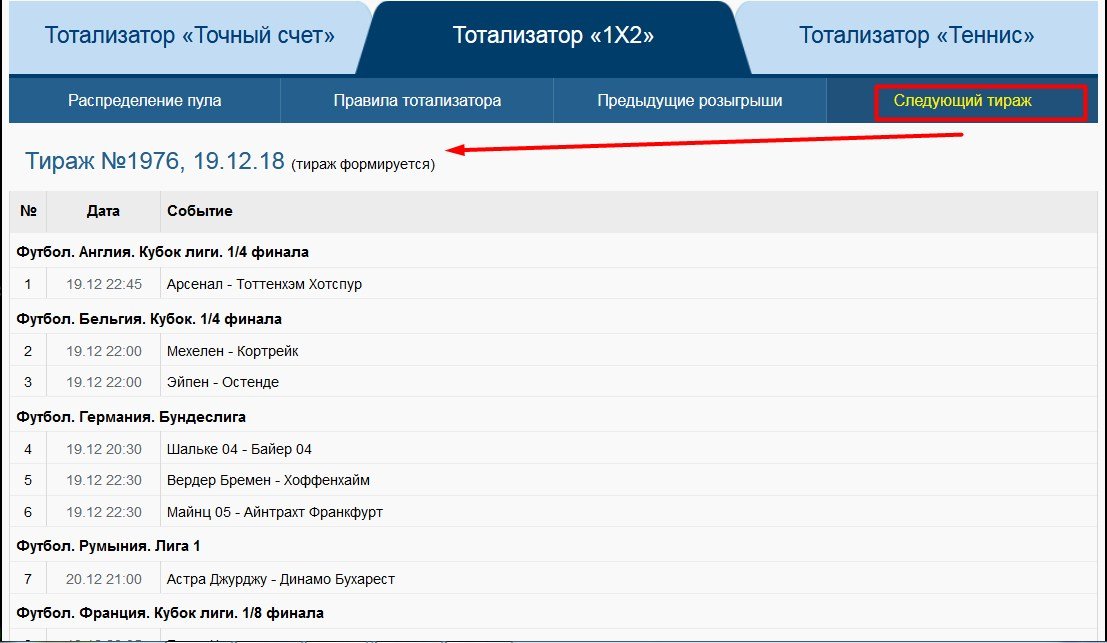This screenshot has width=1107, height=643.
Task: Click the Следующий тираж link
Action: coord(962,100)
